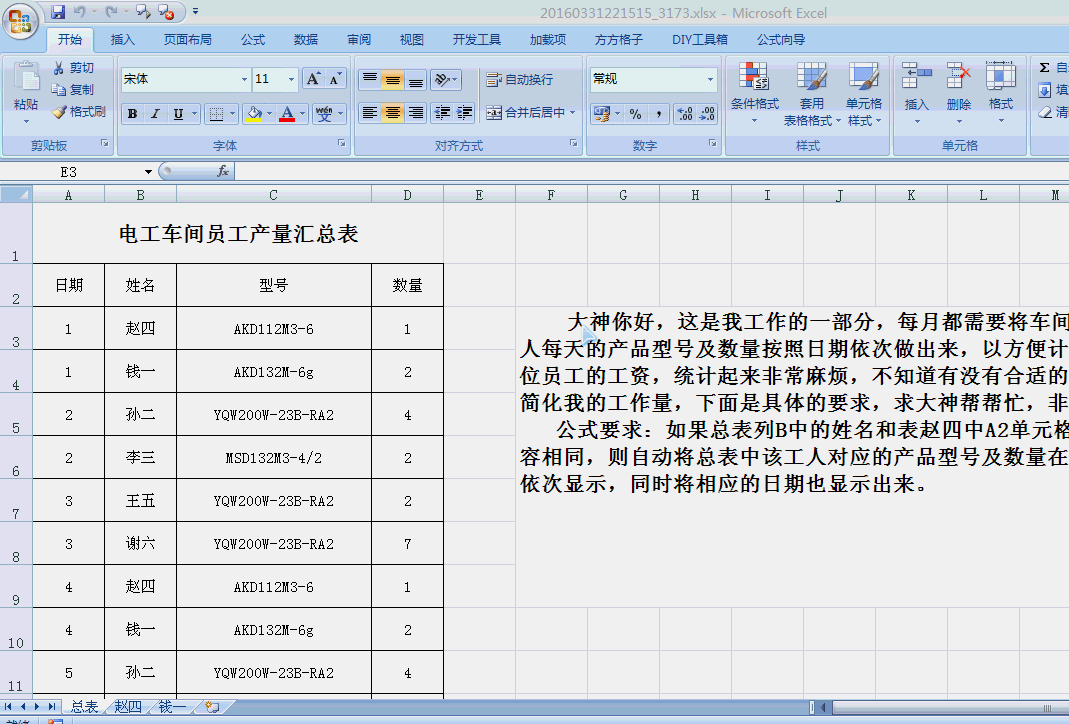Click the Format Painter (格式刷) brush icon
This screenshot has width=1069, height=724.
[59, 112]
